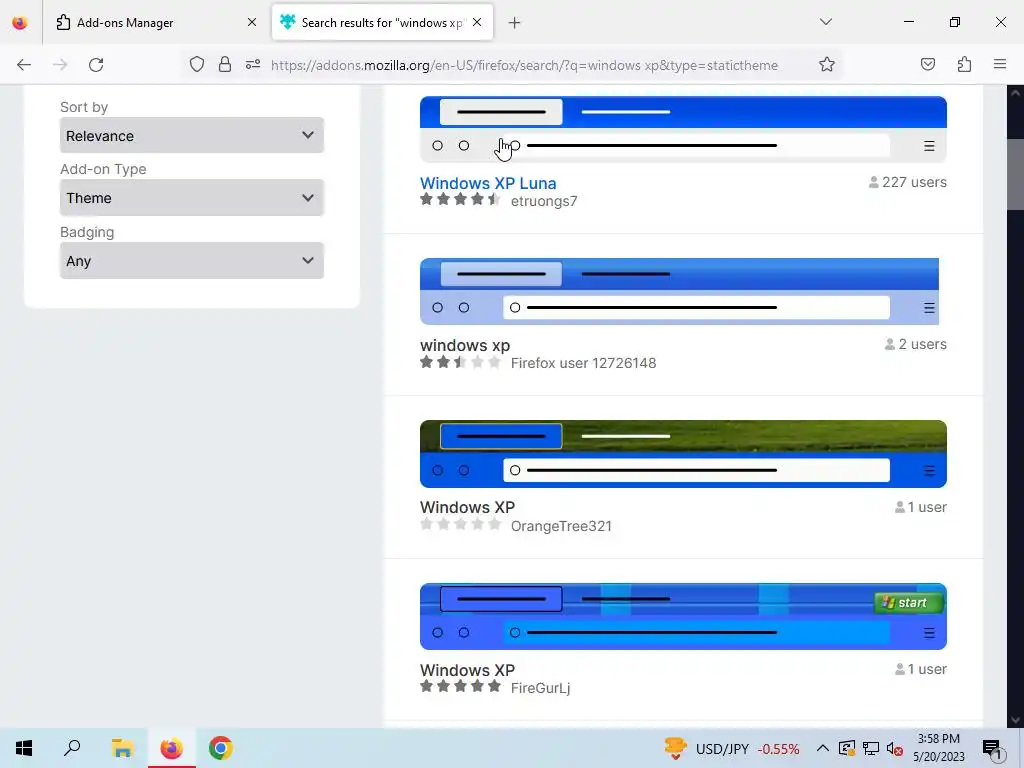Open a new tab
This screenshot has height=768, width=1024.
[515, 23]
